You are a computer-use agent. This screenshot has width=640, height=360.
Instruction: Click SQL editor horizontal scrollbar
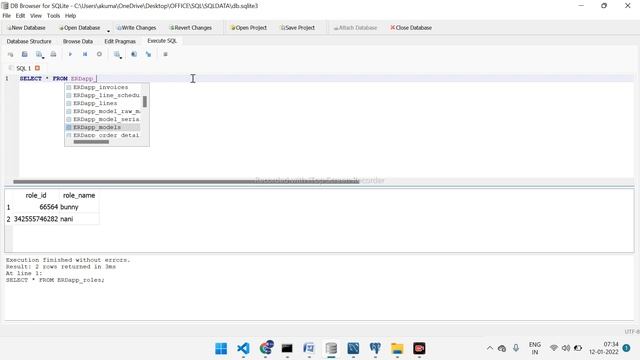coord(186,182)
